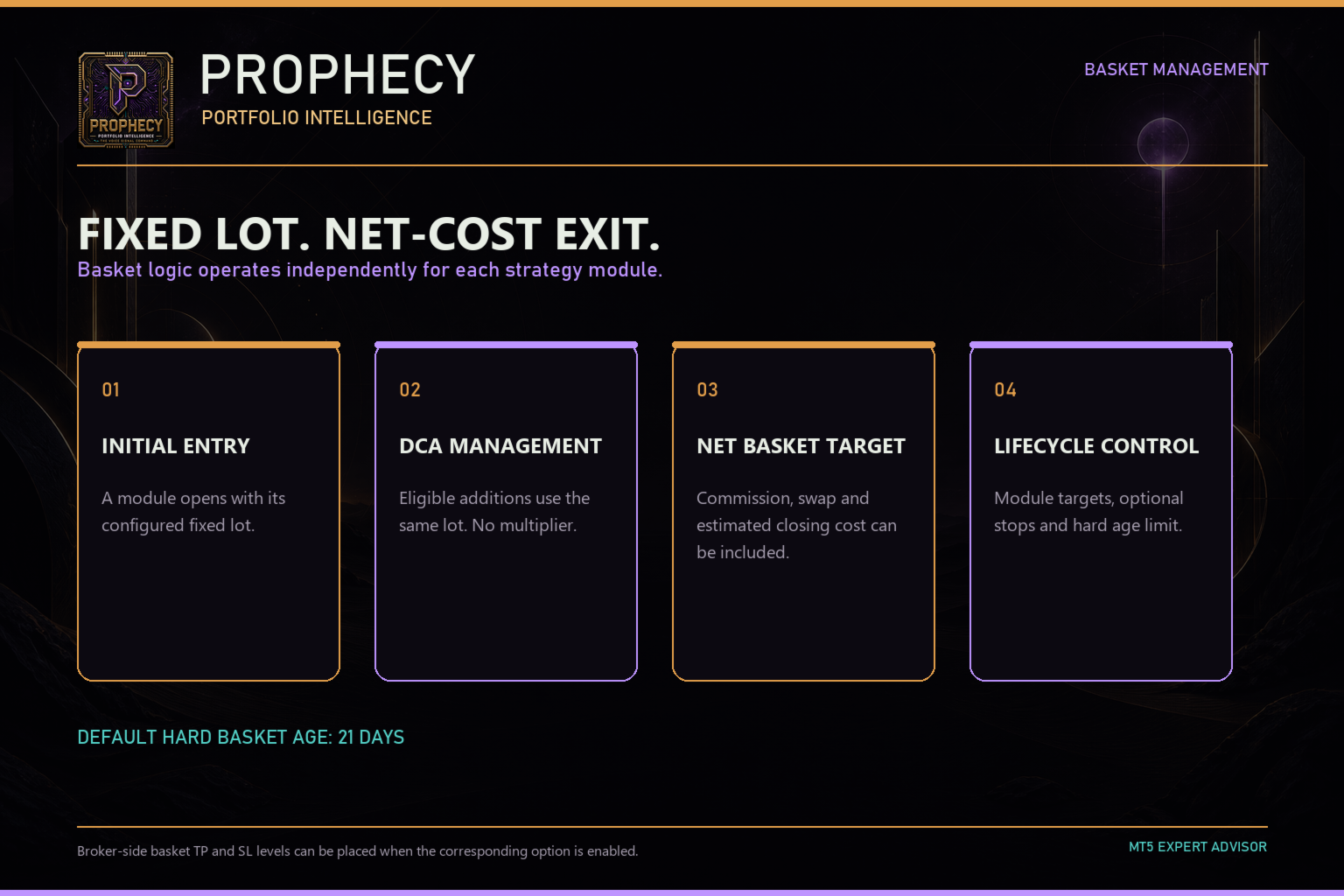Click the No multiplier description text
Viewport: 1344px width, 896px height.
click(x=494, y=511)
